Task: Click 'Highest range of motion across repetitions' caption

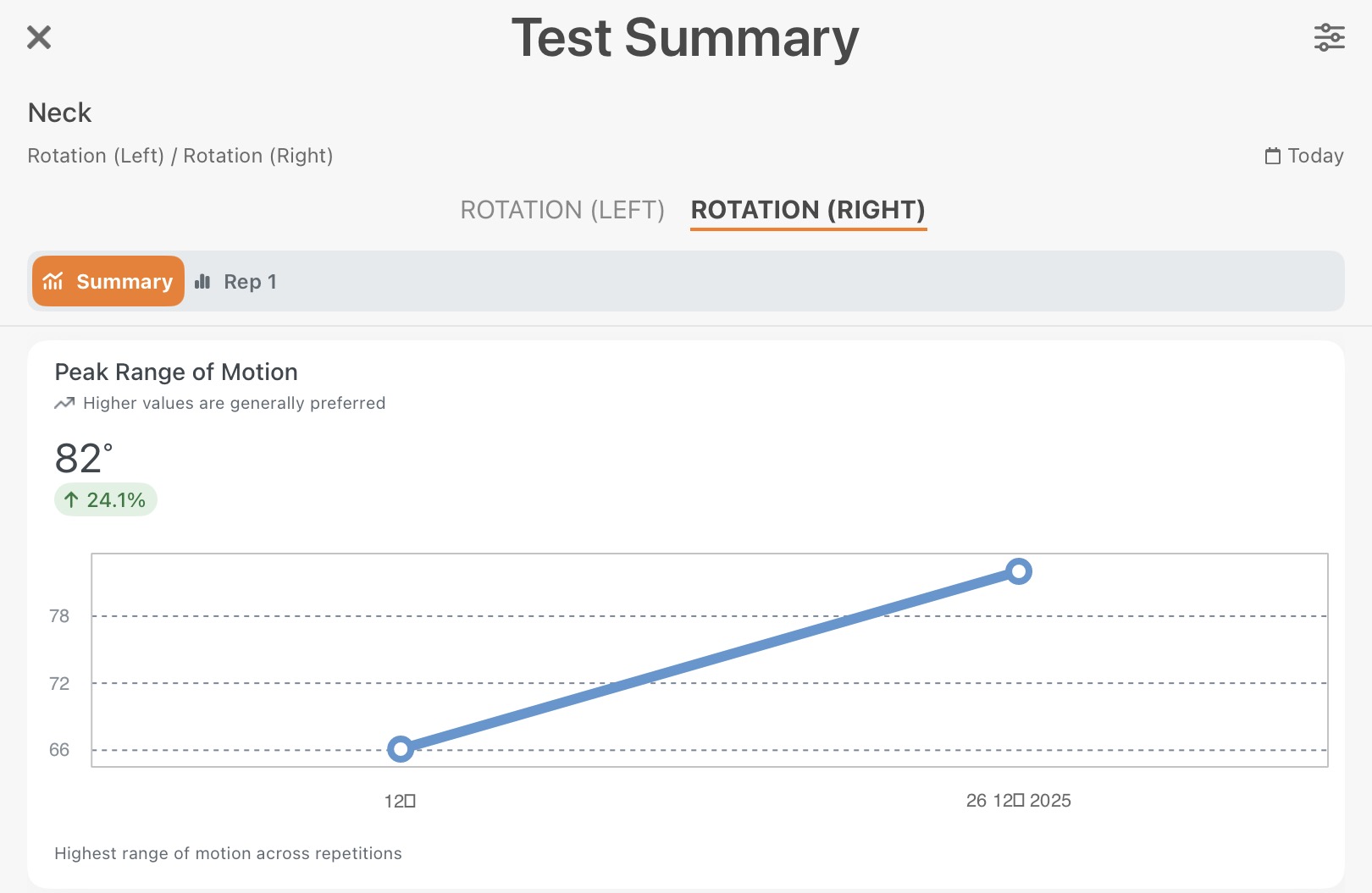Action: click(x=228, y=853)
